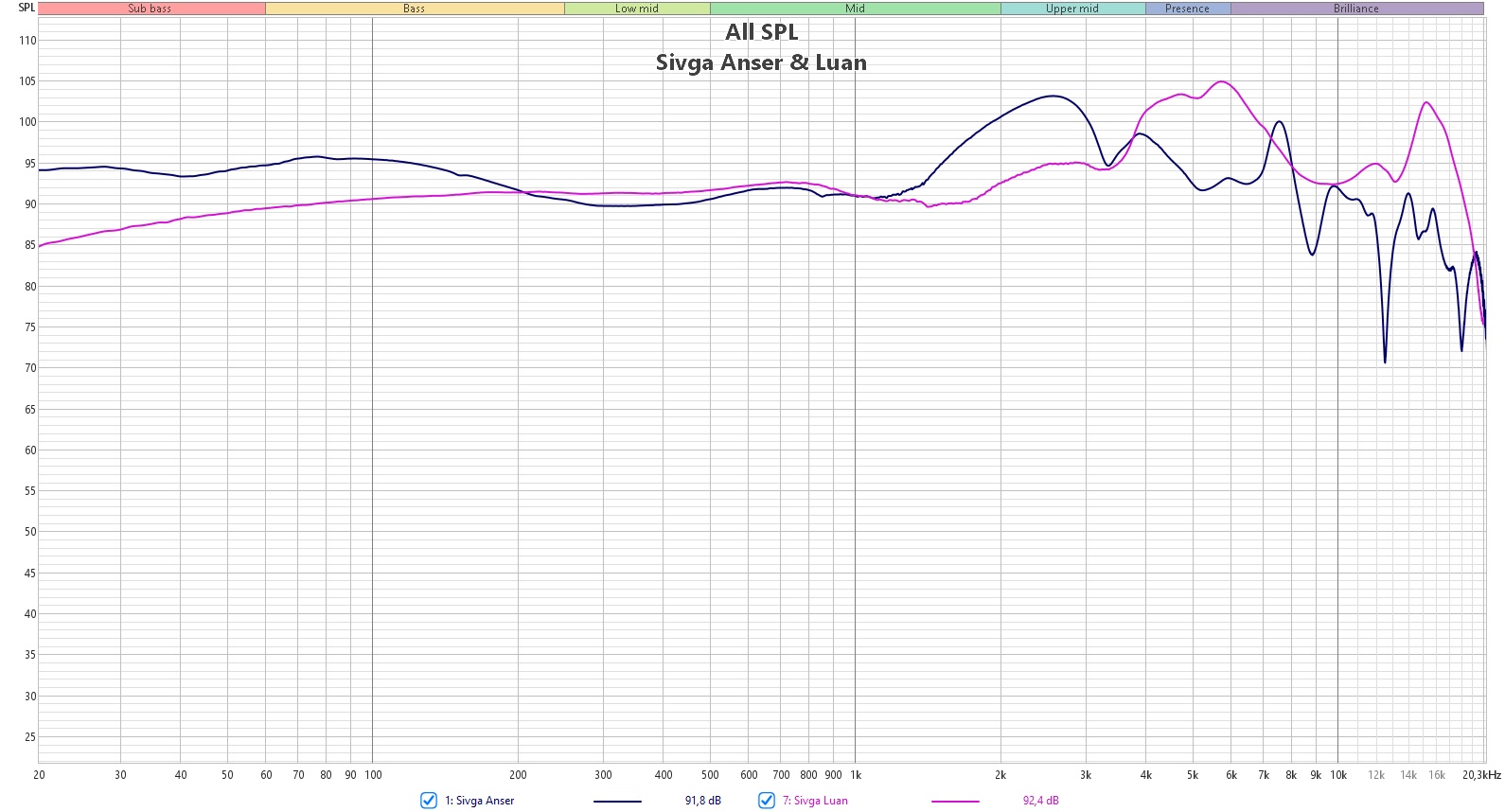The width and height of the screenshot is (1505, 812).
Task: Click the 105 tick on the SPL axis
Action: [x=27, y=81]
